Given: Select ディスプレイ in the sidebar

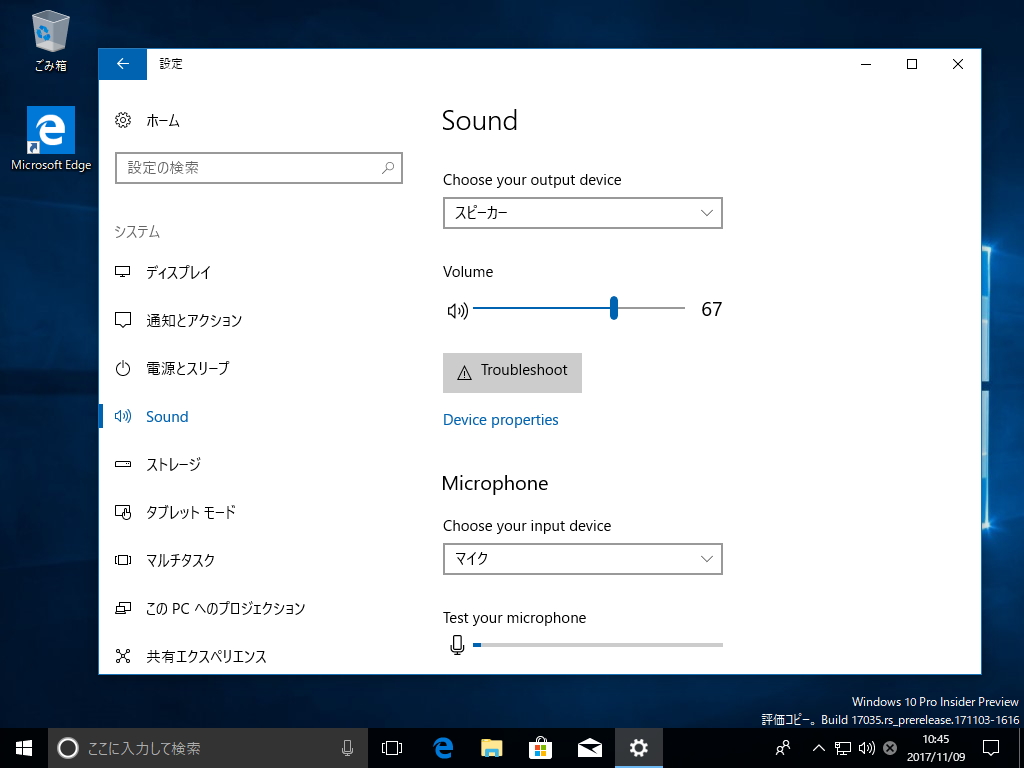Looking at the screenshot, I should tap(178, 272).
